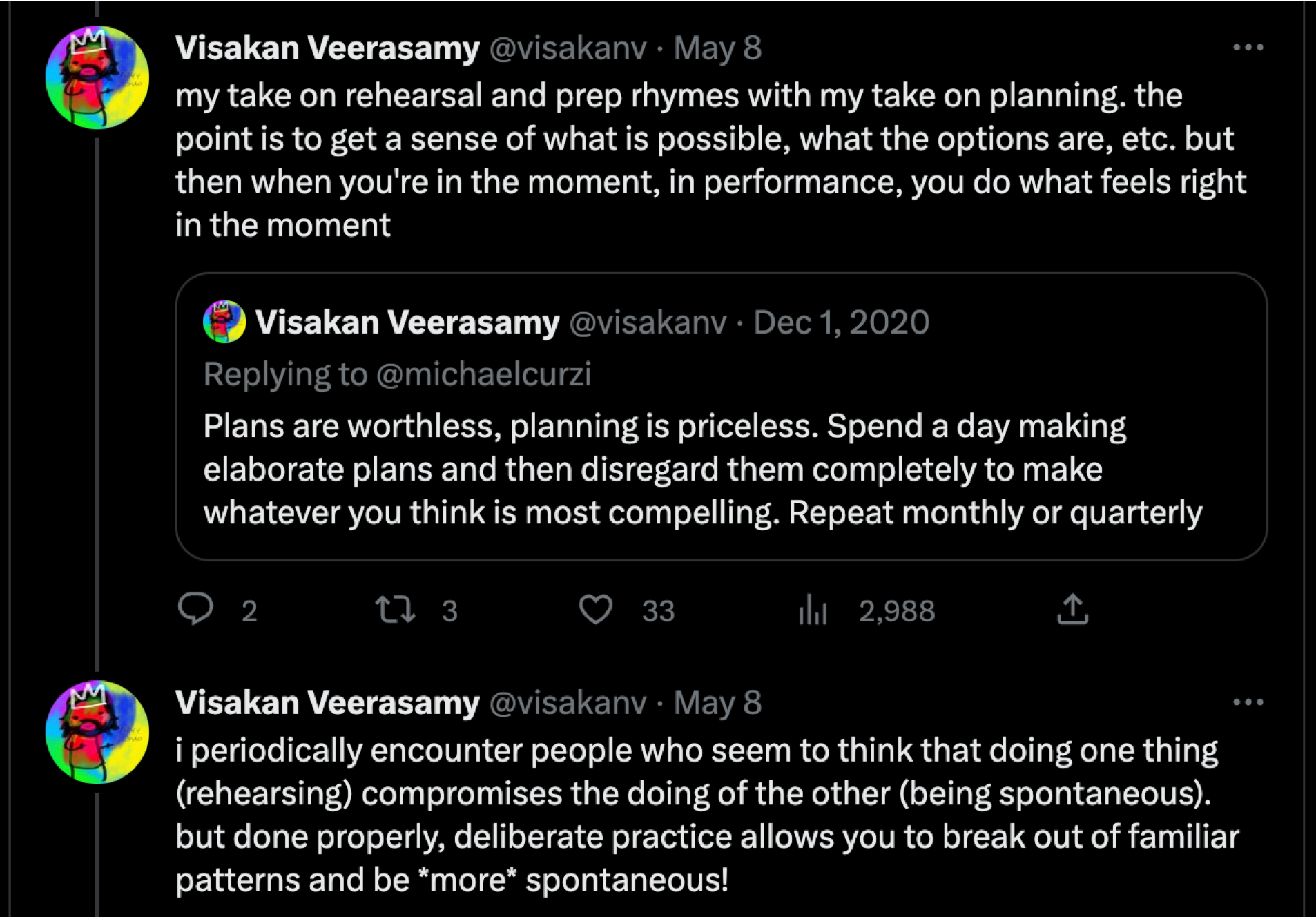Open the second tweet's May 8 timestamp
1316x917 pixels.
click(x=717, y=703)
